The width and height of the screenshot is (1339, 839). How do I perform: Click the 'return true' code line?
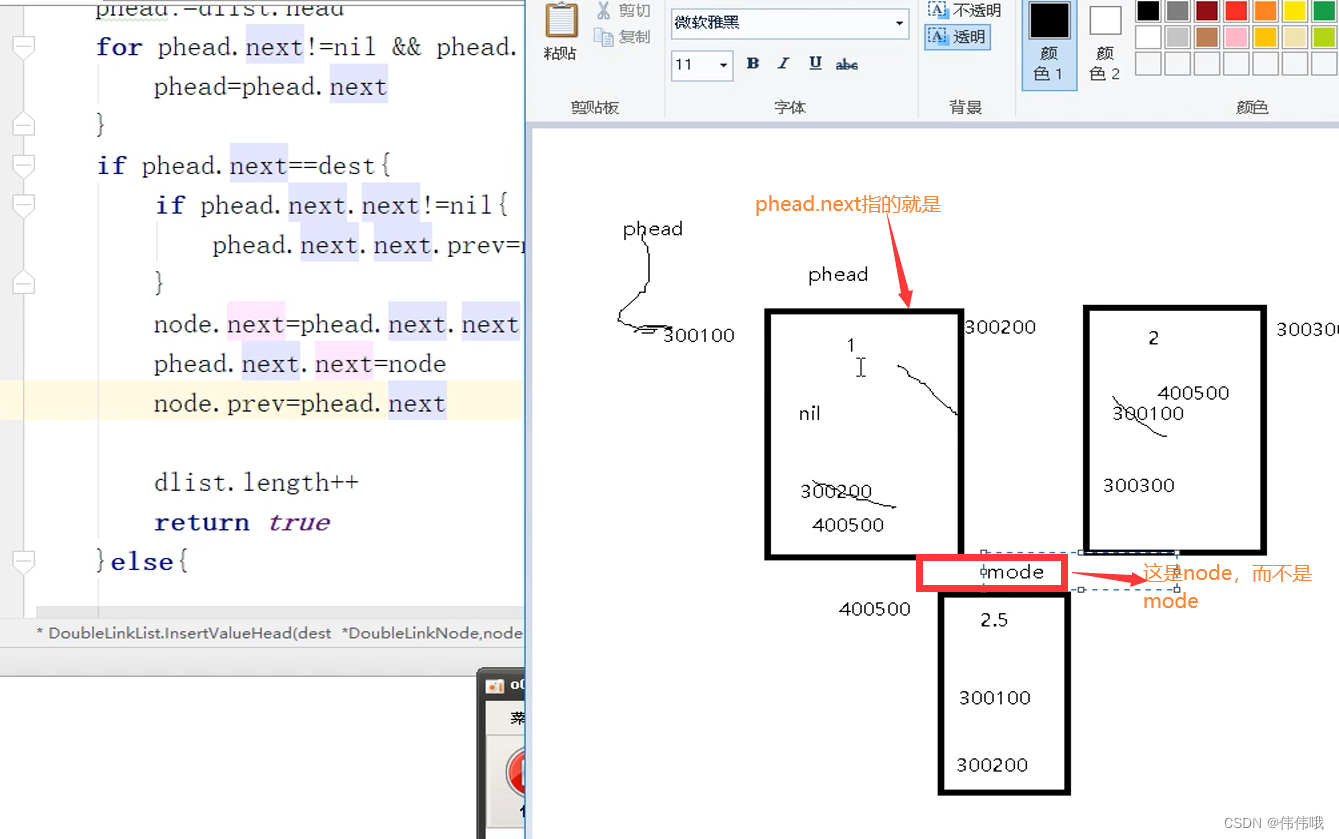[x=242, y=522]
